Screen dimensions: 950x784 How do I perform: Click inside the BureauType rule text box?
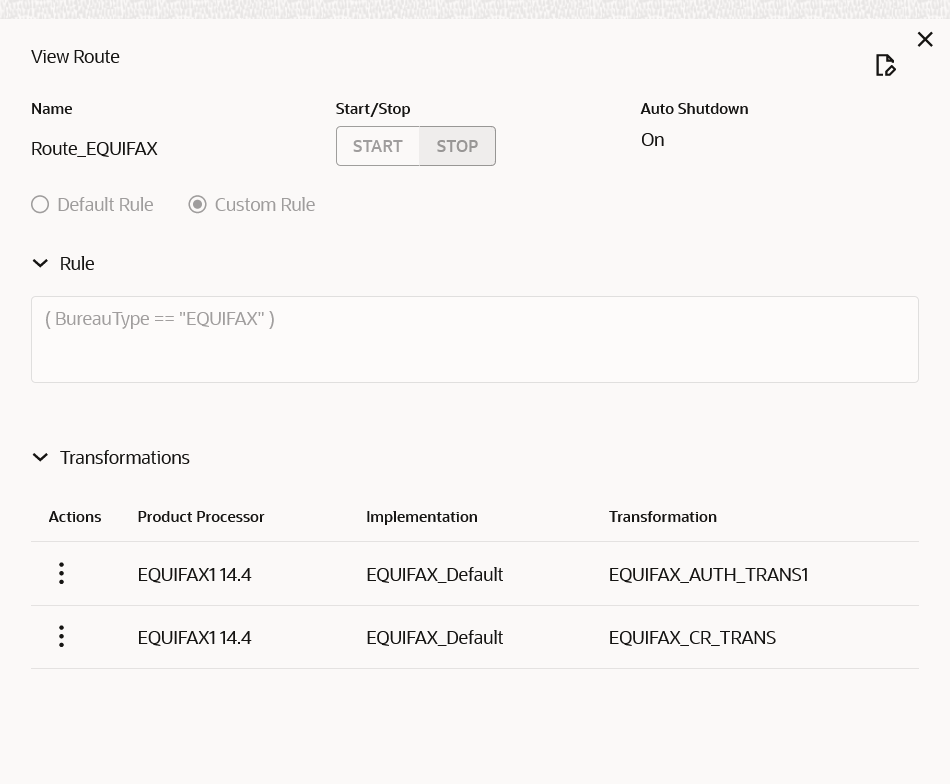(475, 339)
